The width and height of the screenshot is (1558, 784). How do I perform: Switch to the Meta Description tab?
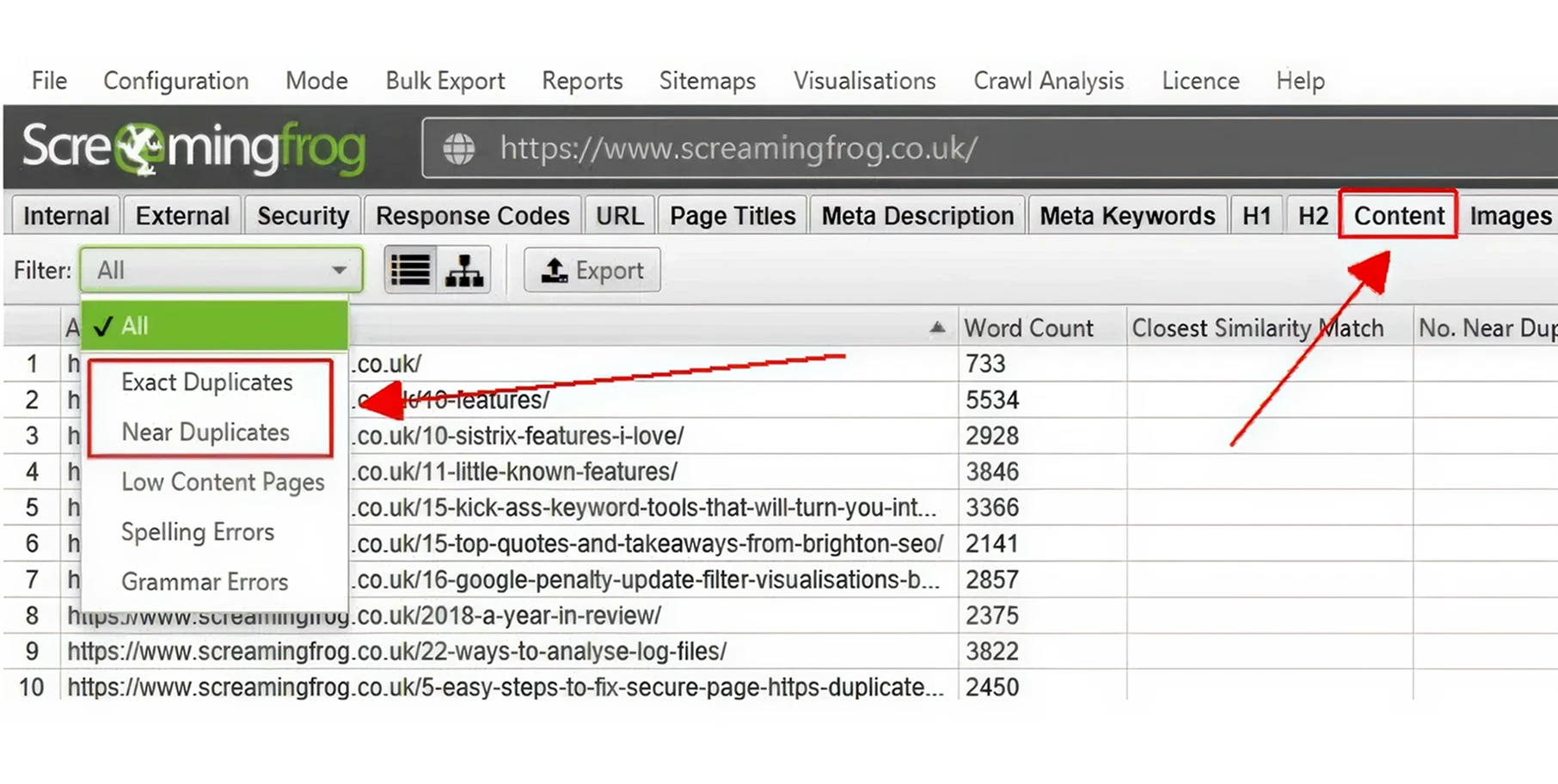917,216
